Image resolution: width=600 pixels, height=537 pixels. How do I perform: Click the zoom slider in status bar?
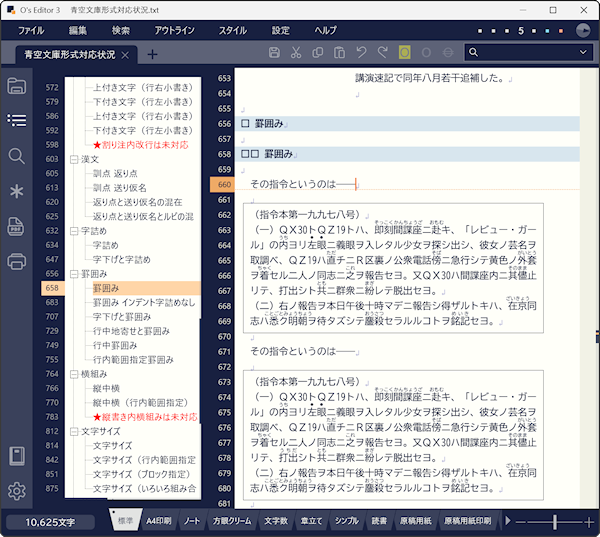[x=553, y=521]
